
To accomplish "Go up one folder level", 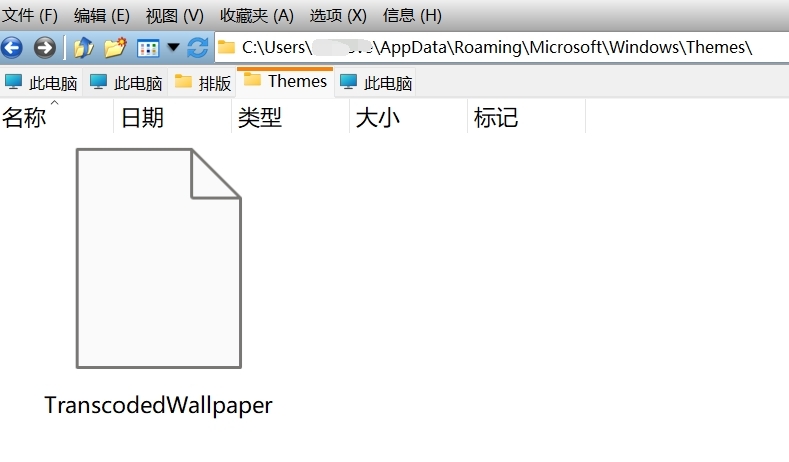I will pos(84,48).
